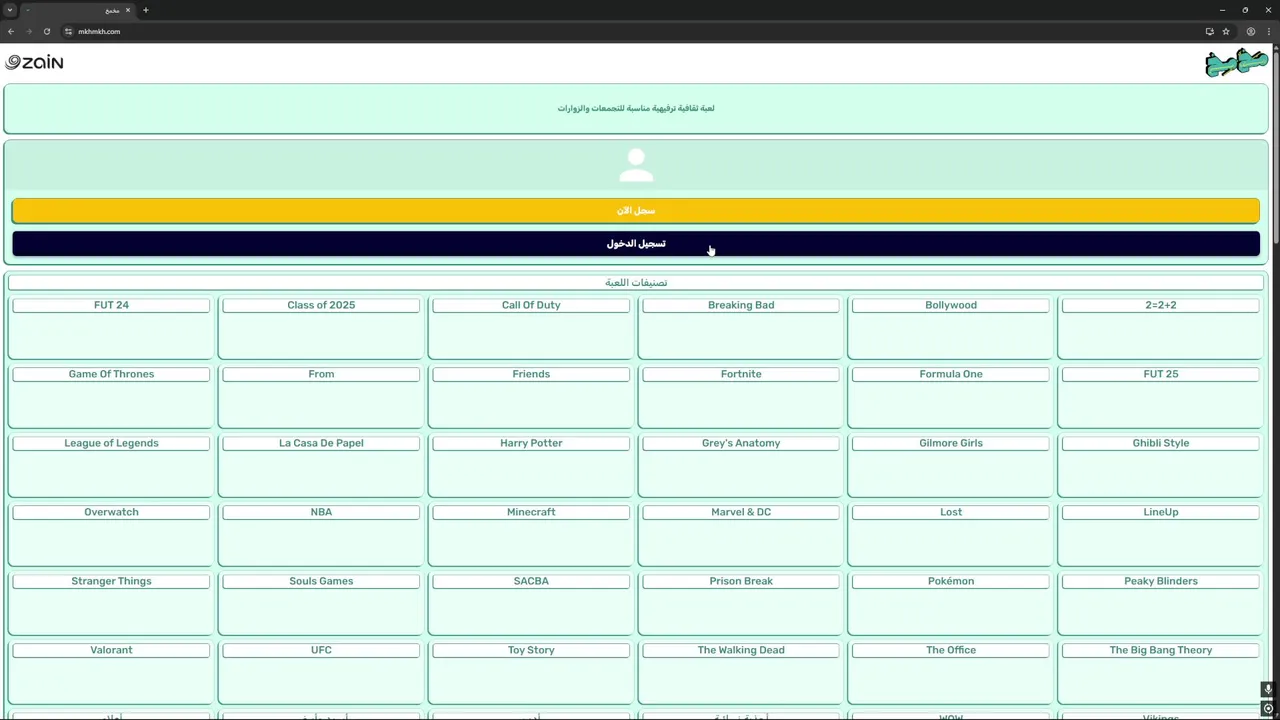The image size is (1280, 720).
Task: Click the install app icon in address bar
Action: (1209, 31)
